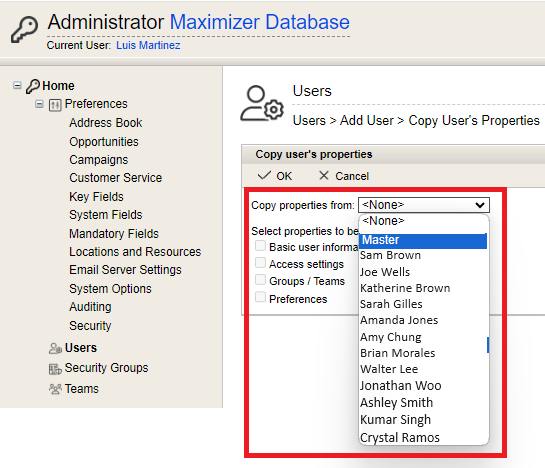Click the Luis Martinez user link
Image resolution: width=545 pixels, height=468 pixels.
click(148, 45)
